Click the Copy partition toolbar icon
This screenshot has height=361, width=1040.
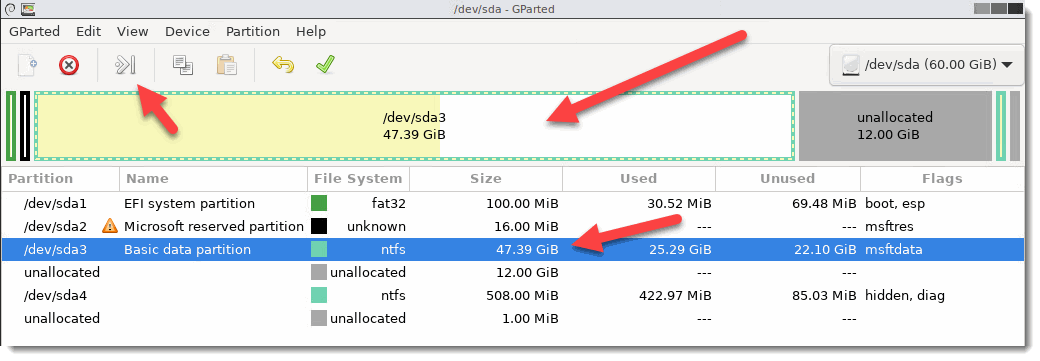point(182,65)
